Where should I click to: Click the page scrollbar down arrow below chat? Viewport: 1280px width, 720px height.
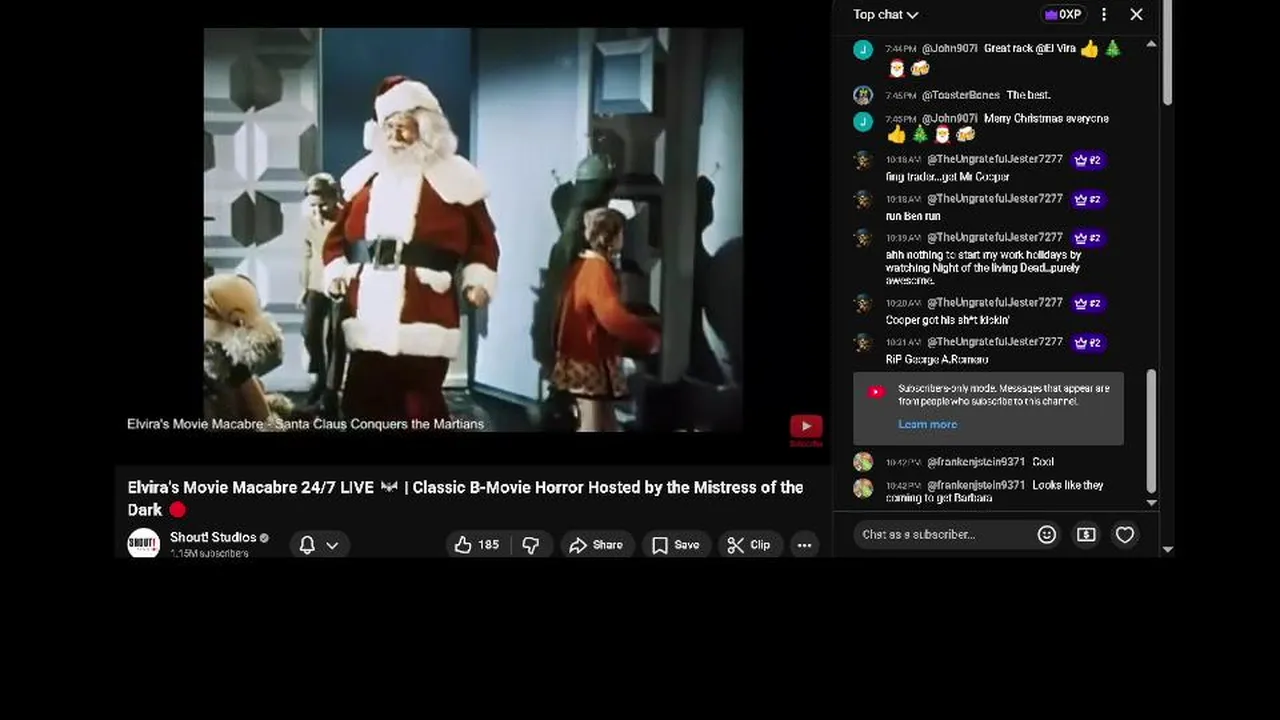pyautogui.click(x=1167, y=549)
